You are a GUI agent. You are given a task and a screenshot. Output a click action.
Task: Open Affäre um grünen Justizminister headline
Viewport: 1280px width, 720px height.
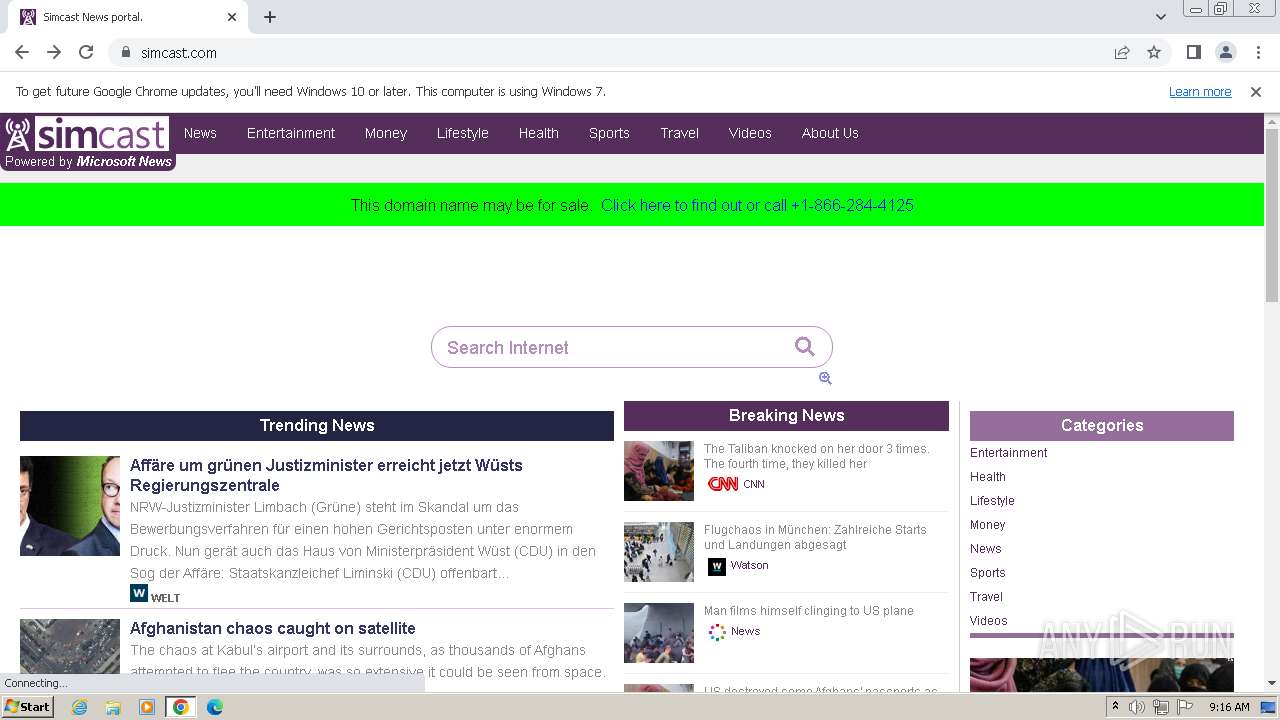(326, 475)
